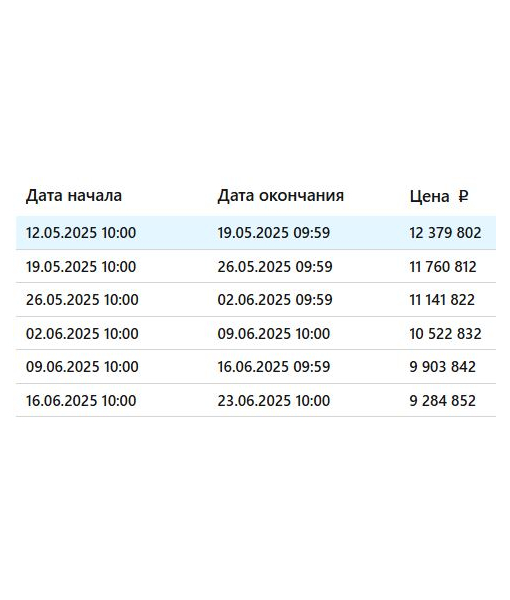Viewport: 510px width, 600px height.
Task: Select the row starting 19.05.2025 10:00
Action: [256, 266]
